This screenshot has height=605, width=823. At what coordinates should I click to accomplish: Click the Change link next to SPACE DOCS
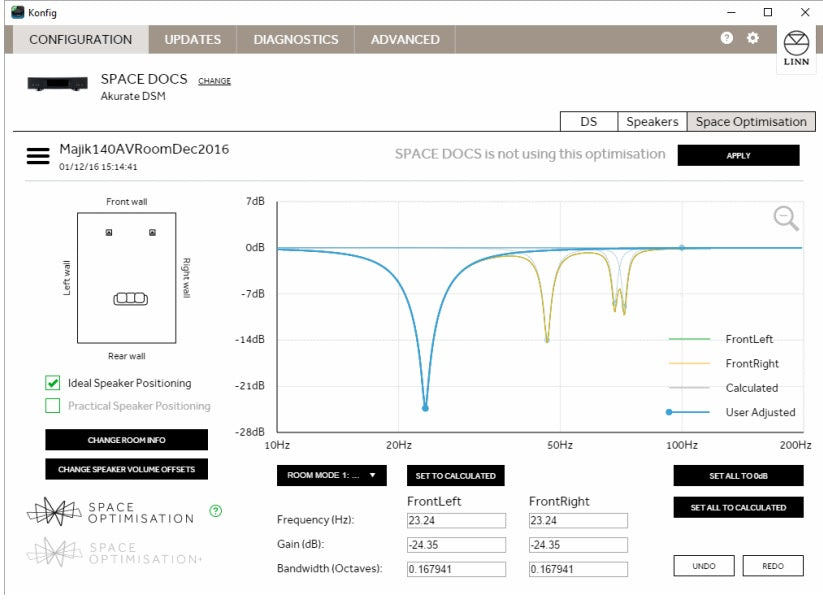click(x=214, y=81)
